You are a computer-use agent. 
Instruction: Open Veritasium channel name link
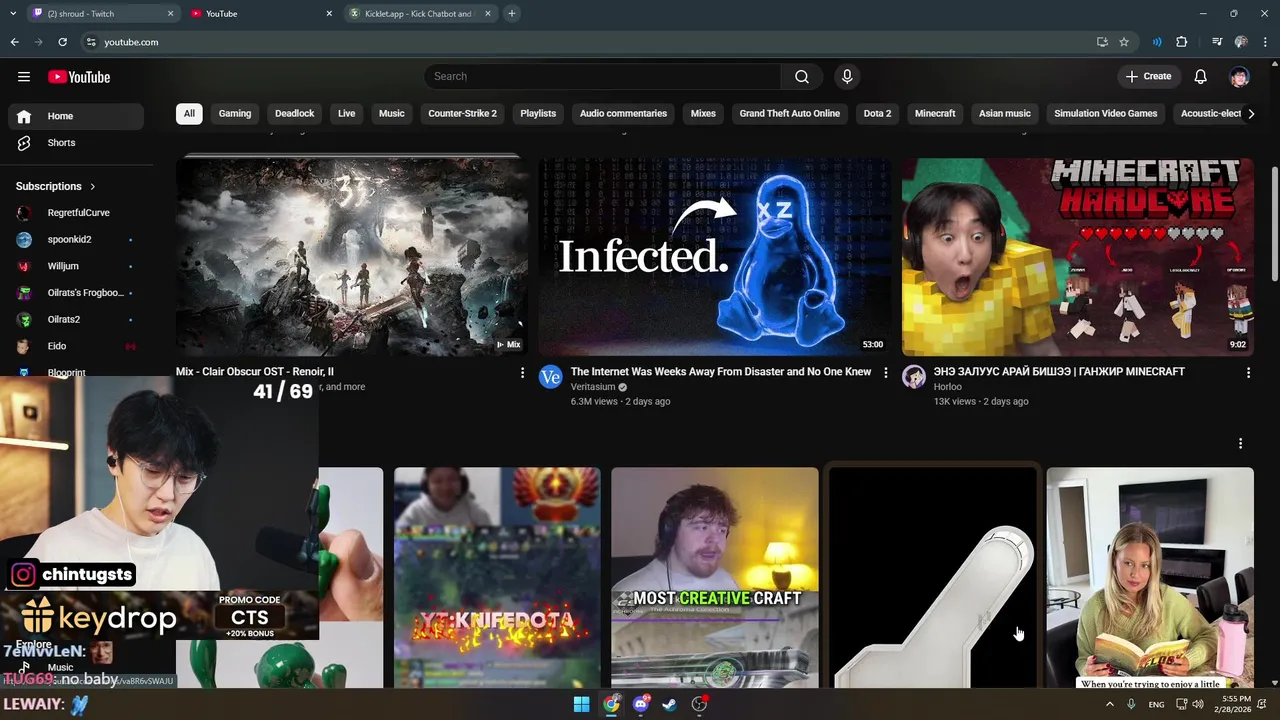click(593, 387)
